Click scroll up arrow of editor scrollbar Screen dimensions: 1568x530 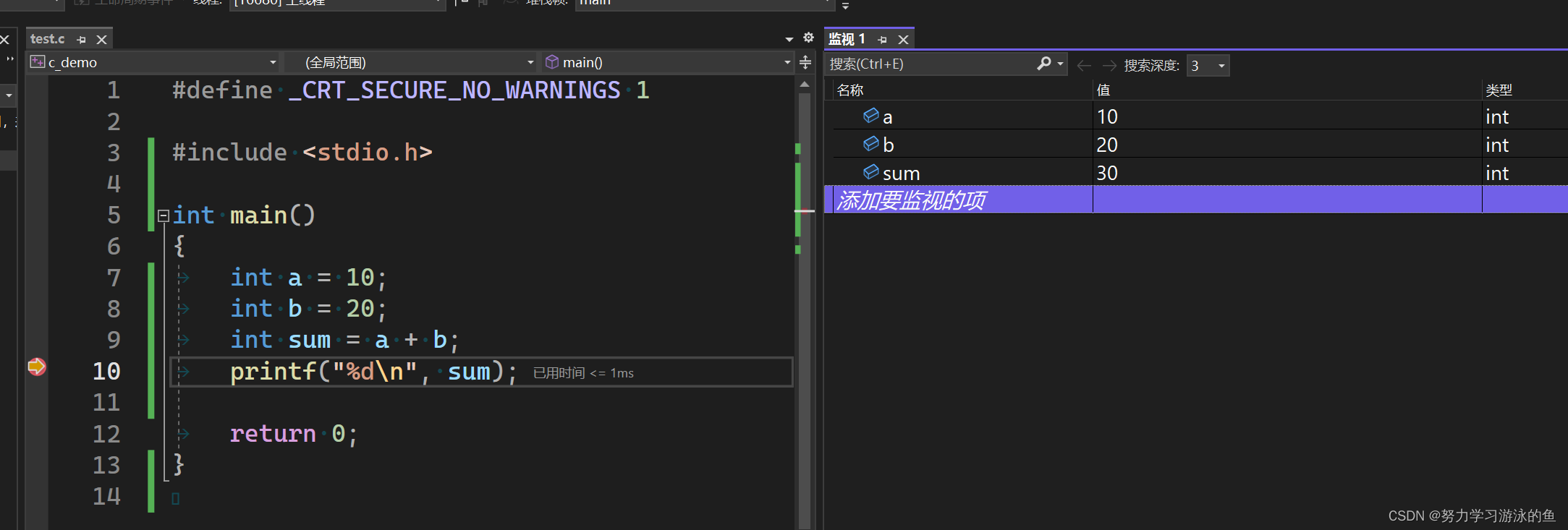(x=805, y=85)
